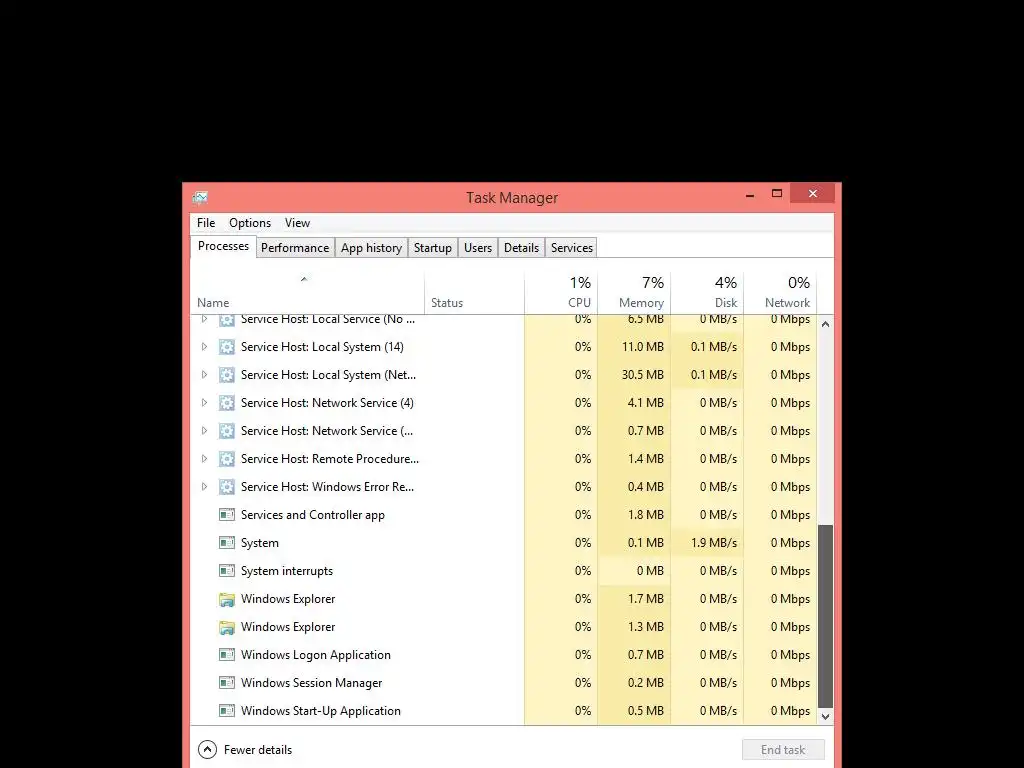Click the 4.1 MB memory value
The height and width of the screenshot is (768, 1024).
pyautogui.click(x=645, y=403)
